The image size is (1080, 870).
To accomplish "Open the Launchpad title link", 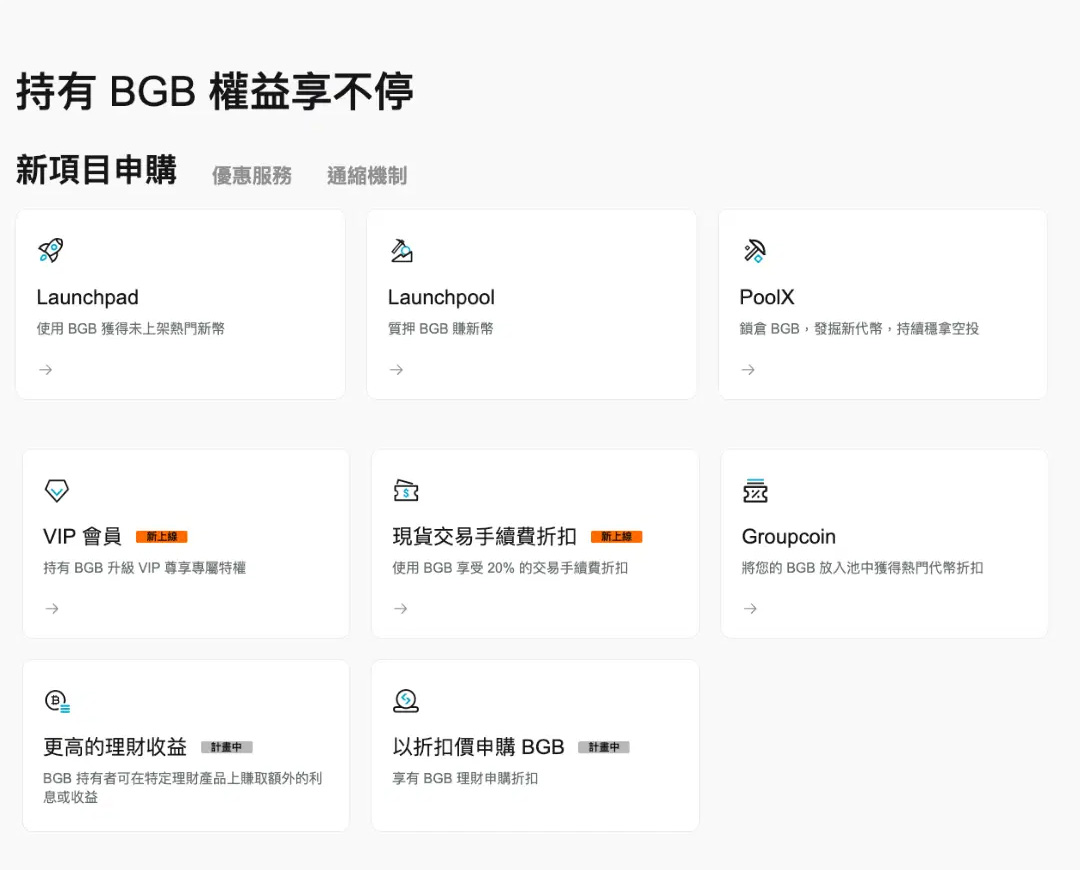I will [88, 297].
